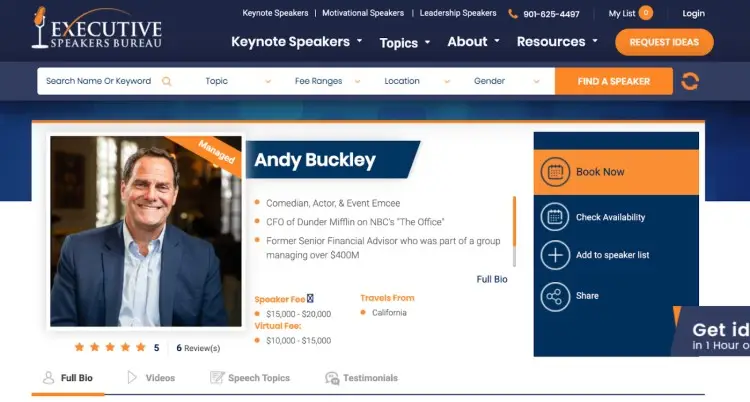Click Add to speaker list text

click(612, 255)
